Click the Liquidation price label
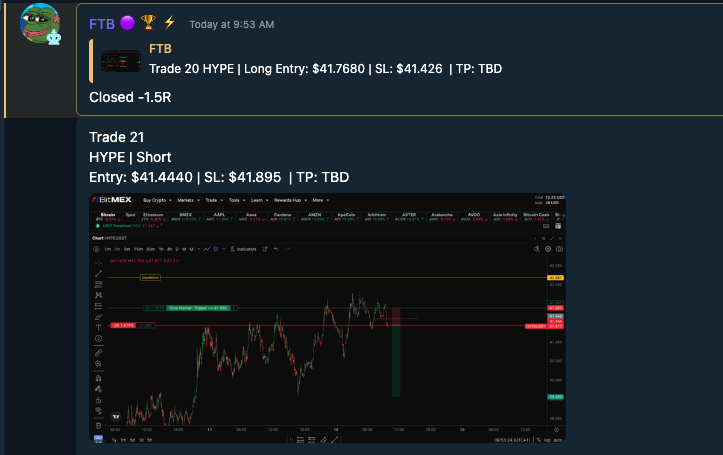 click(x=150, y=278)
